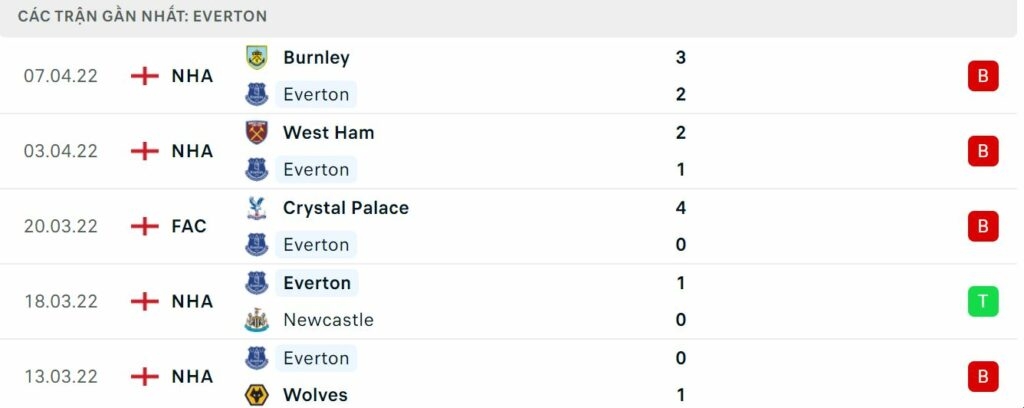Click the 03.04.22 match date
The height and width of the screenshot is (408, 1024).
[x=61, y=151]
